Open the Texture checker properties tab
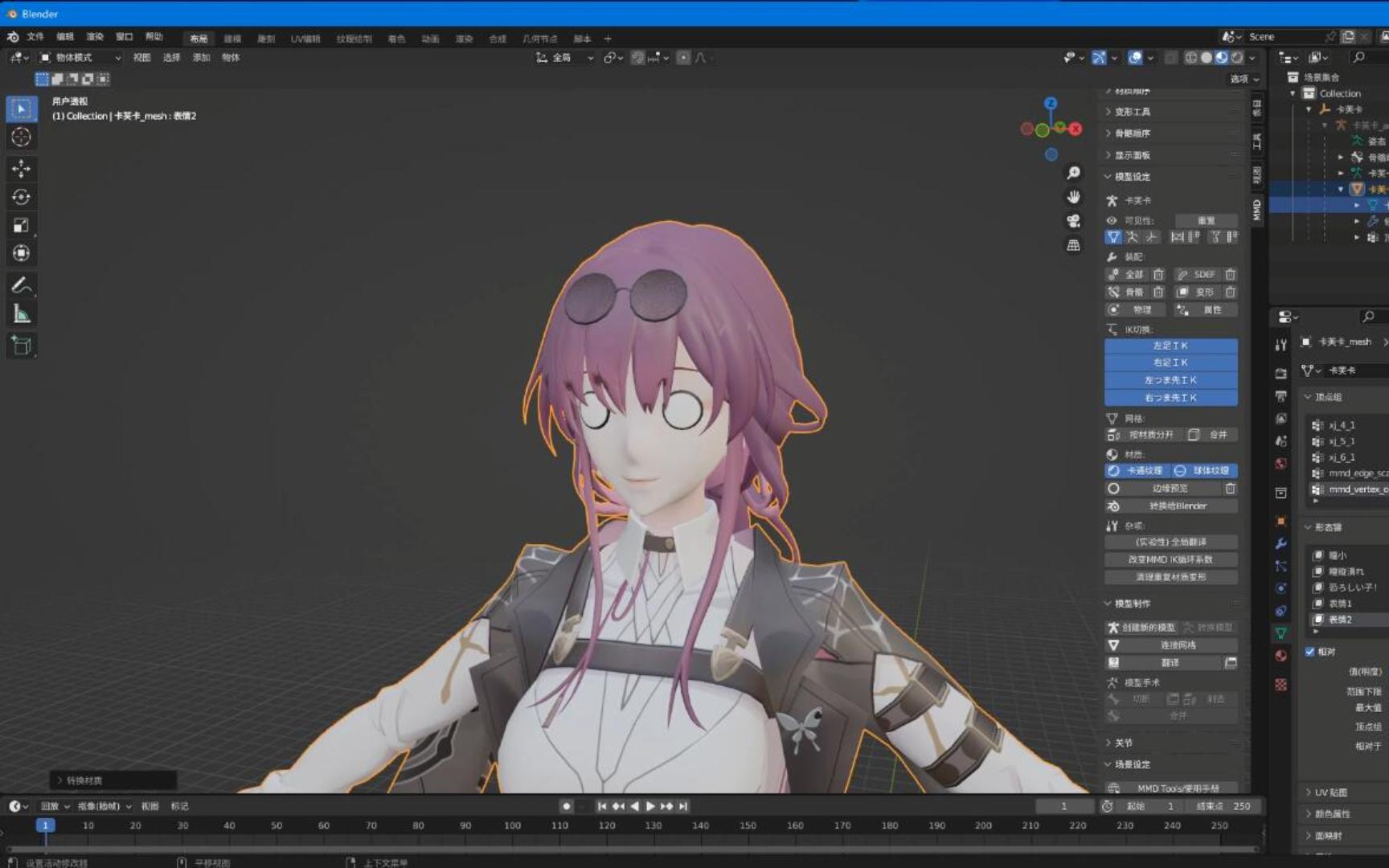 tap(1280, 685)
